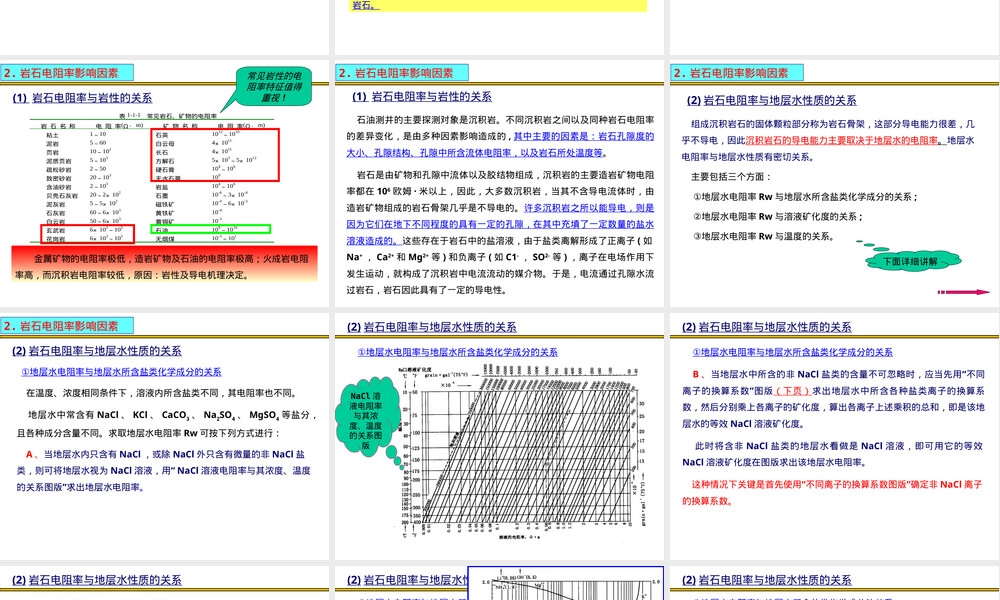Click the line '②地层水电阻率 Rw 与溶液矿化度的关系'
The width and height of the screenshot is (1000, 600).
point(778,217)
